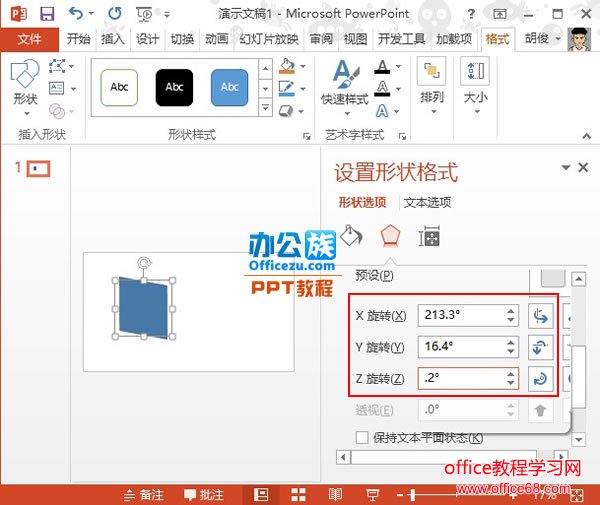Click 备注 Notes button in status bar

pyautogui.click(x=144, y=495)
